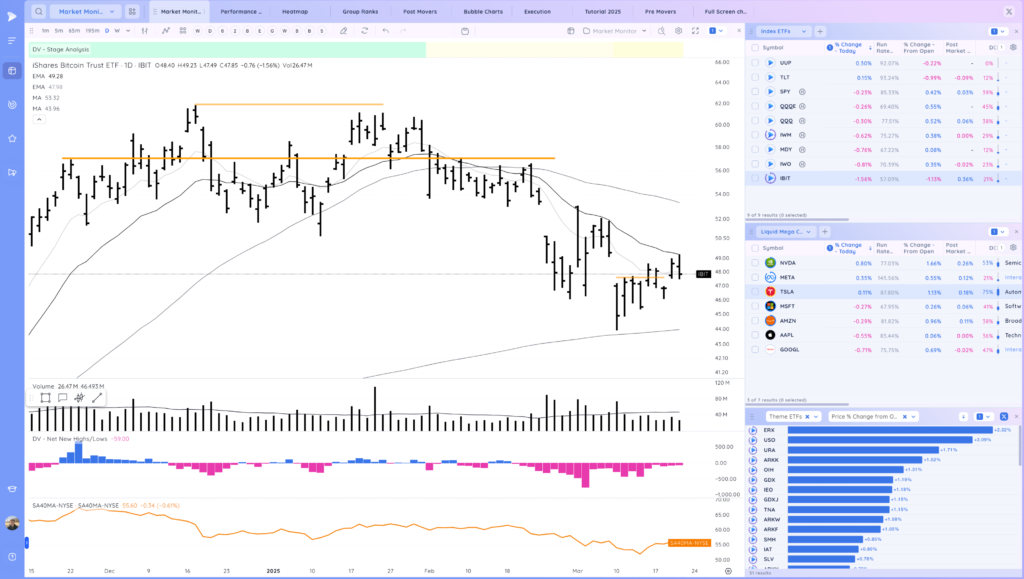Collapse the indicator legend chevron
The height and width of the screenshot is (579, 1024).
(x=39, y=119)
